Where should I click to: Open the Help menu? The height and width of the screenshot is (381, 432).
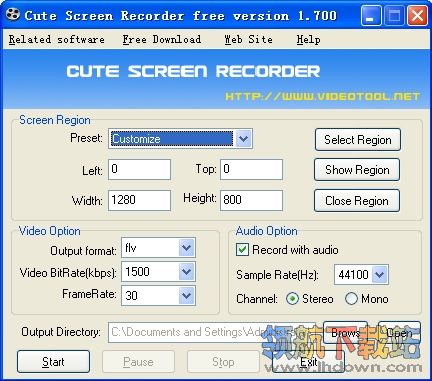pyautogui.click(x=308, y=39)
